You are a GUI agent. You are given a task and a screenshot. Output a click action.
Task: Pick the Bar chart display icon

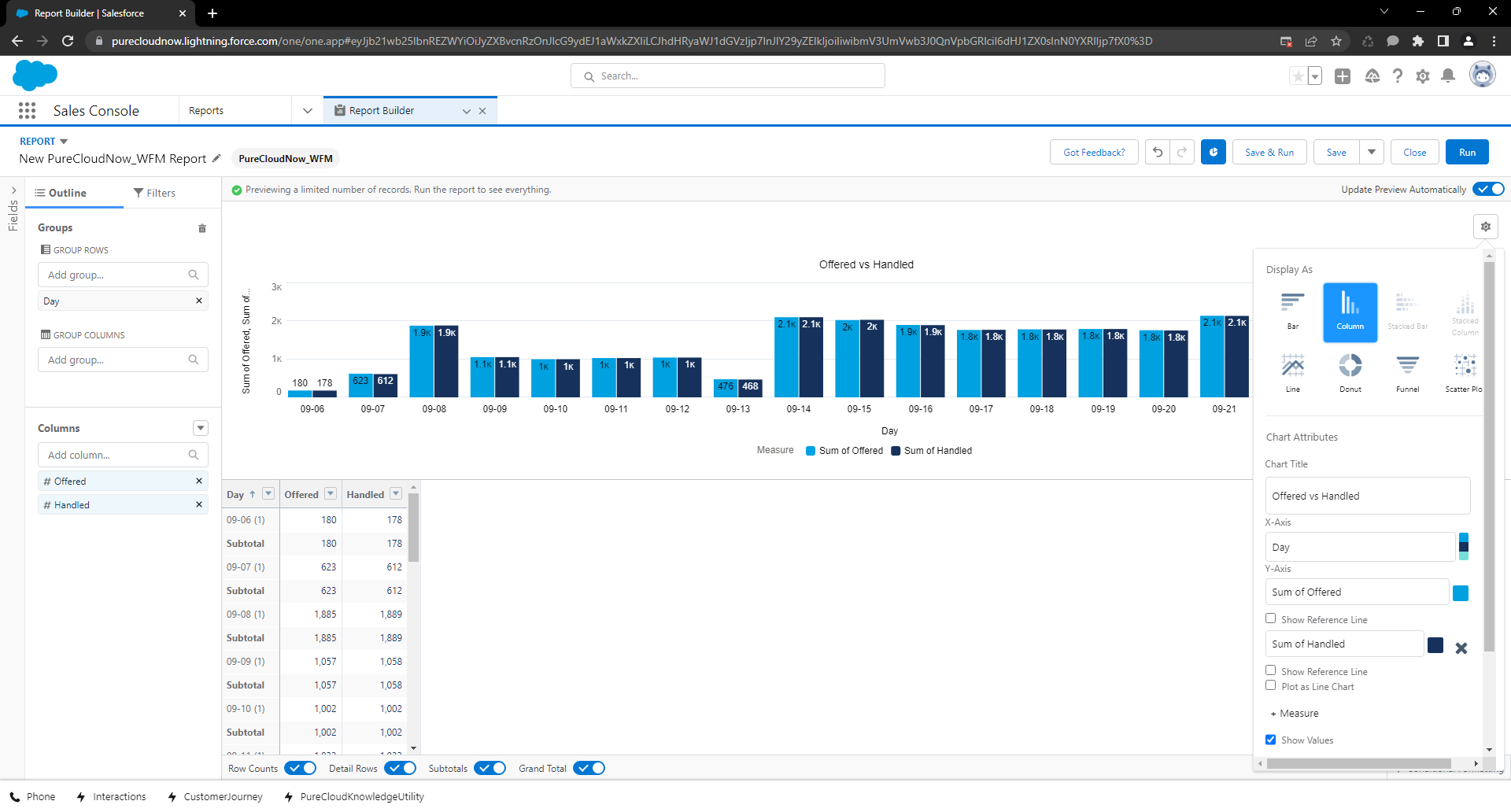(1292, 304)
